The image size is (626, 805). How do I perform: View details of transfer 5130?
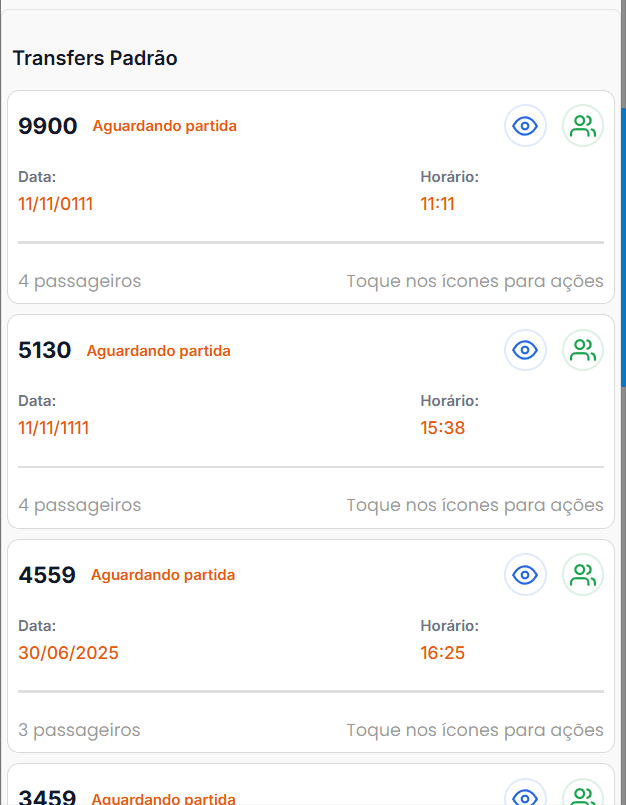525,350
